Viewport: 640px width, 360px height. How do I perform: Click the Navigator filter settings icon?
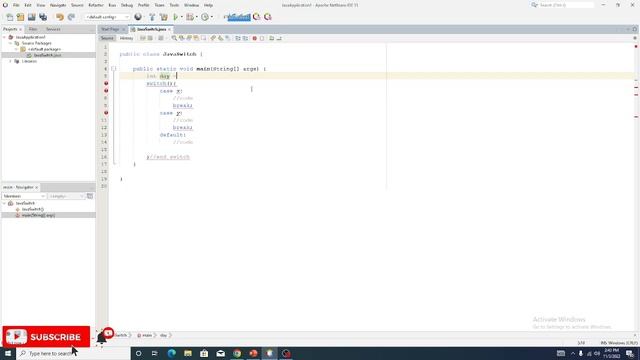coord(90,196)
